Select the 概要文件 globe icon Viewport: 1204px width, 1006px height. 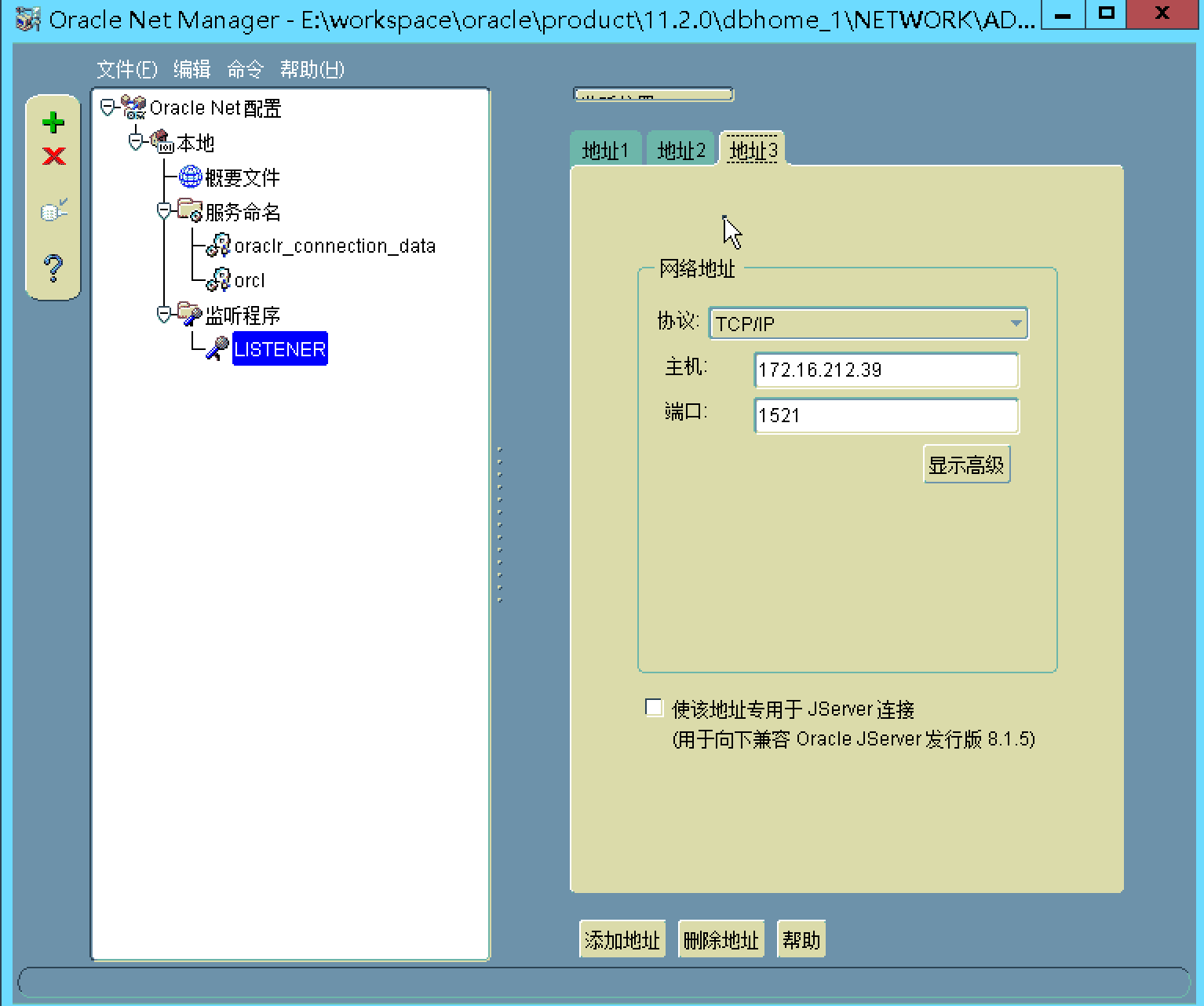190,177
